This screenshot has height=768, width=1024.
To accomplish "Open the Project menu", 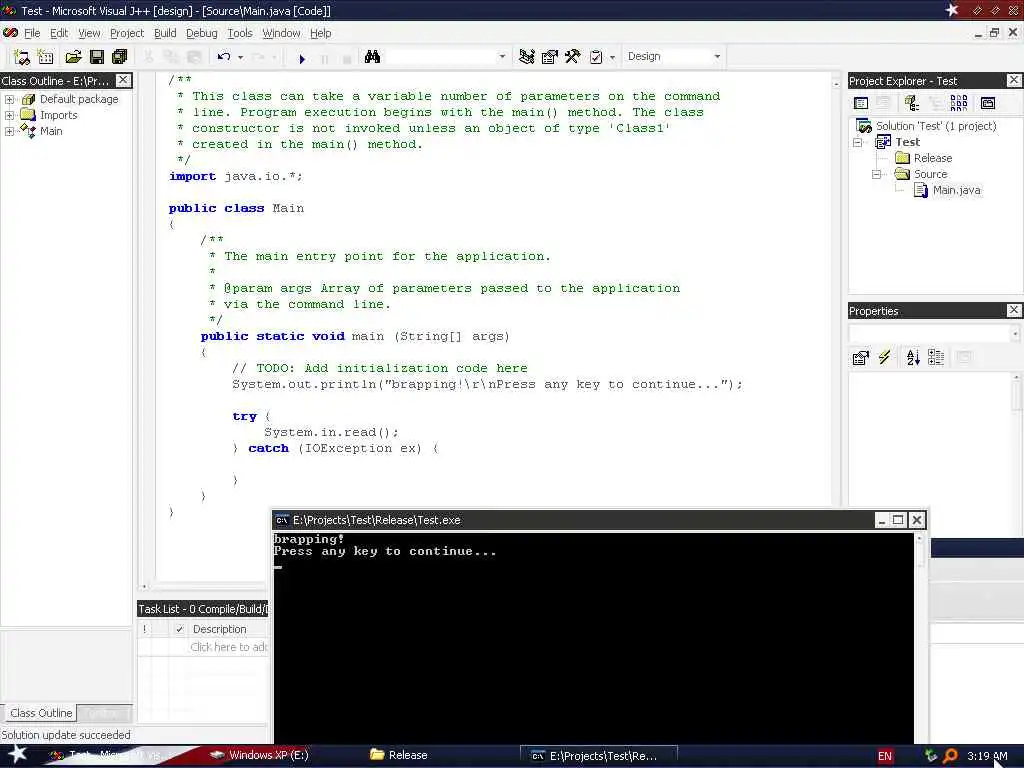I will click(x=127, y=33).
